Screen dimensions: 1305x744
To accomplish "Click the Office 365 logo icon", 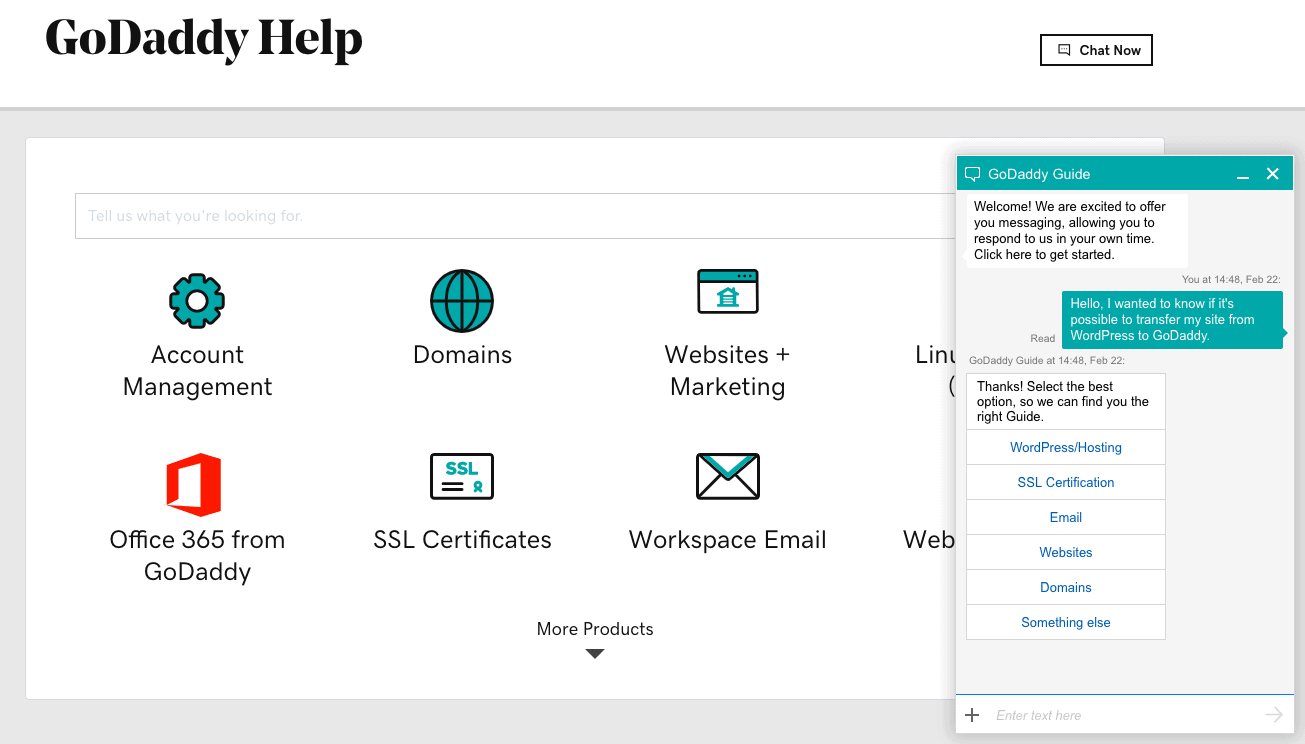I will tap(194, 484).
